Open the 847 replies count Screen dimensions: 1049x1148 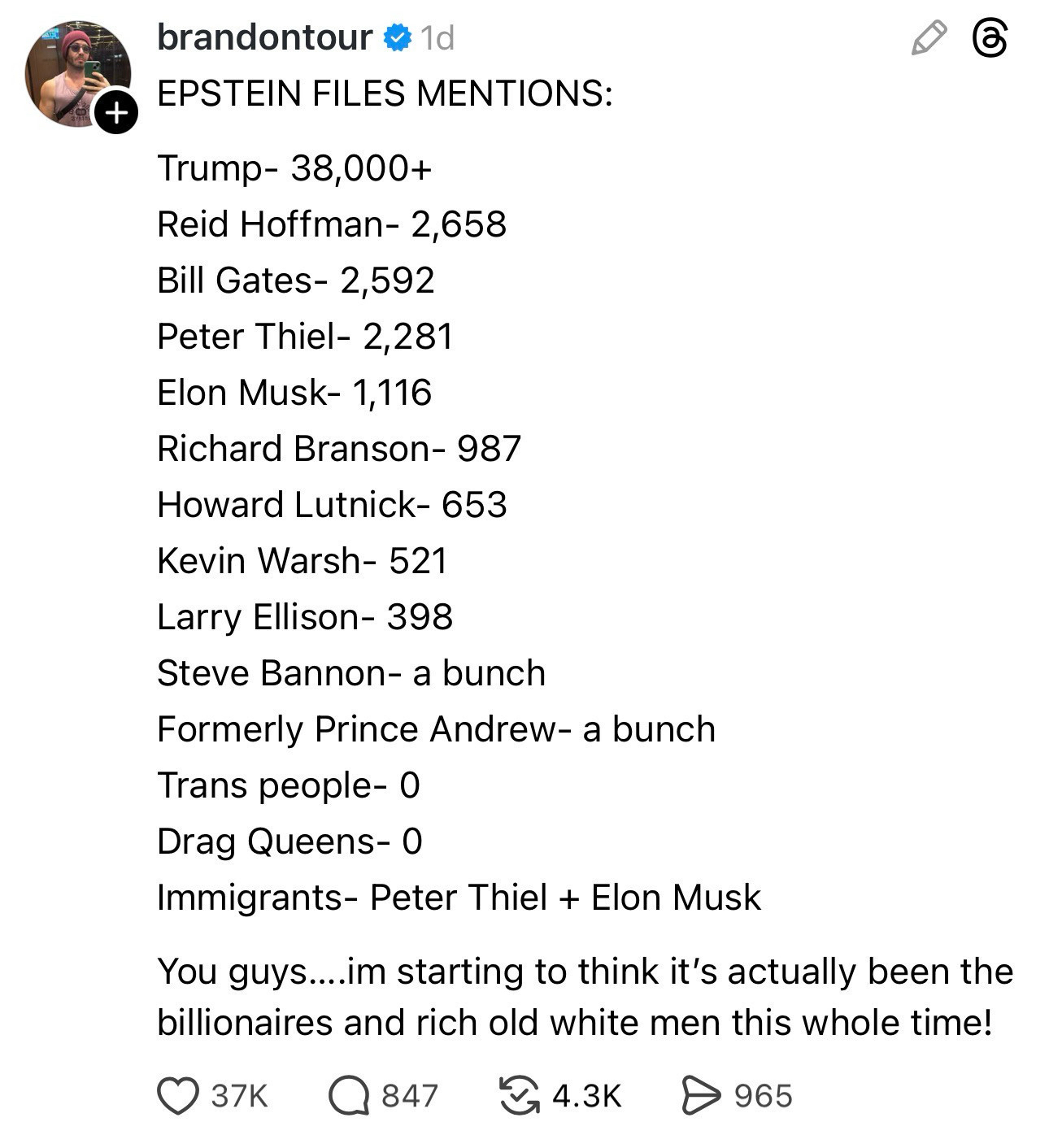pos(410,1096)
